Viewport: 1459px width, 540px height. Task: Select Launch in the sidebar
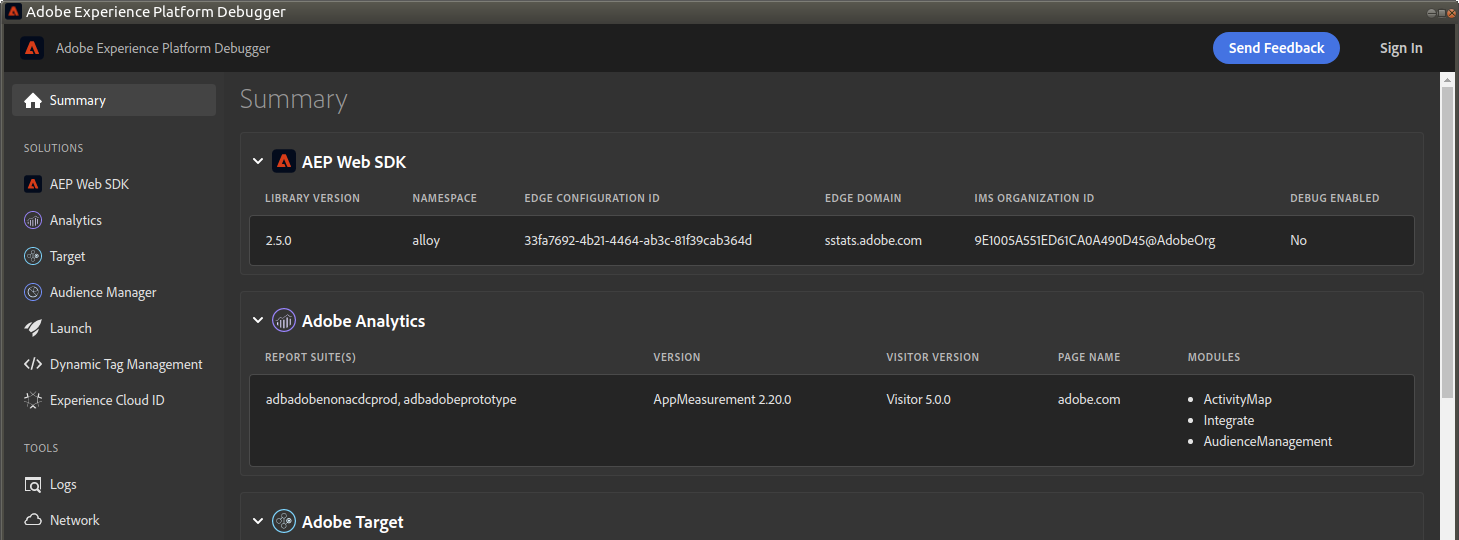point(114,328)
